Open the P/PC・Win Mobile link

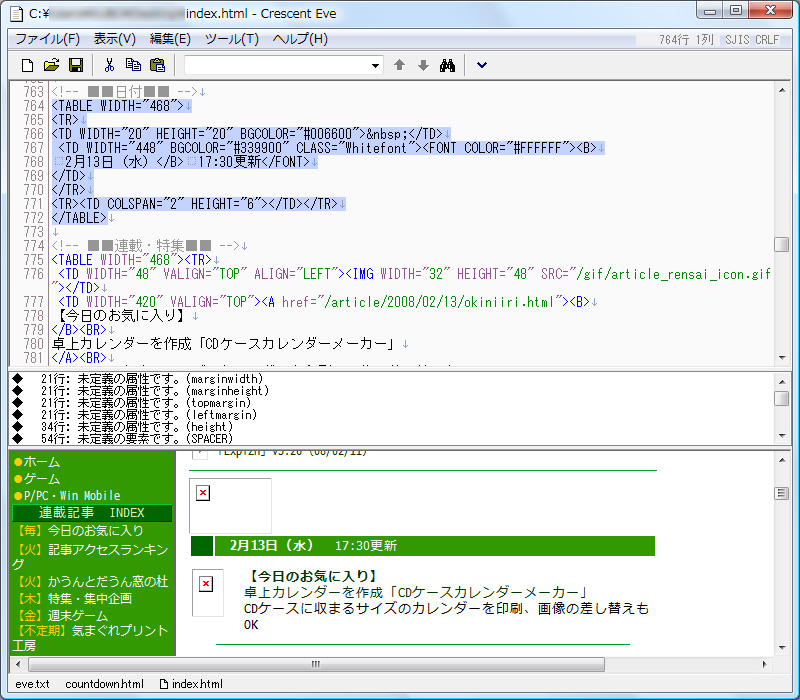(x=72, y=495)
